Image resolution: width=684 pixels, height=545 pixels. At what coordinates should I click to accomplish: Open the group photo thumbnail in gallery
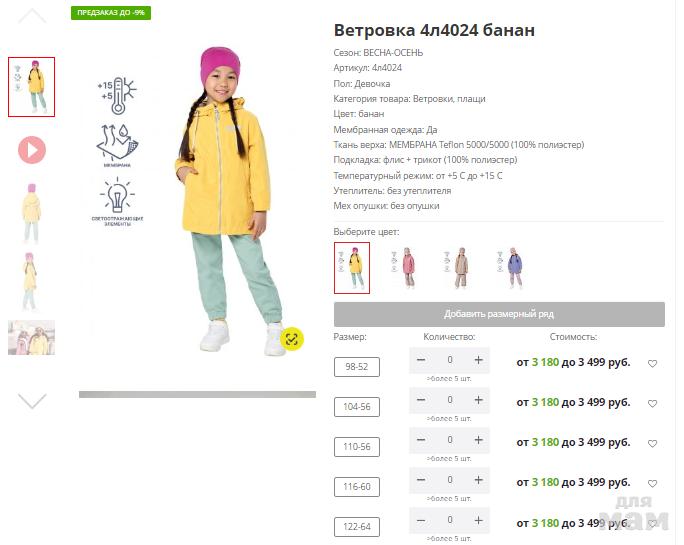pos(31,337)
